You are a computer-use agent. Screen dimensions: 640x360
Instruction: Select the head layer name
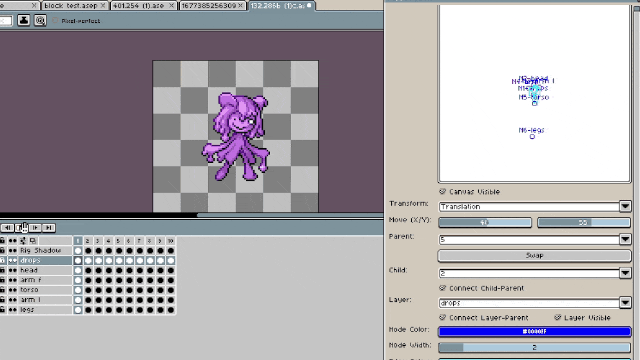29,270
